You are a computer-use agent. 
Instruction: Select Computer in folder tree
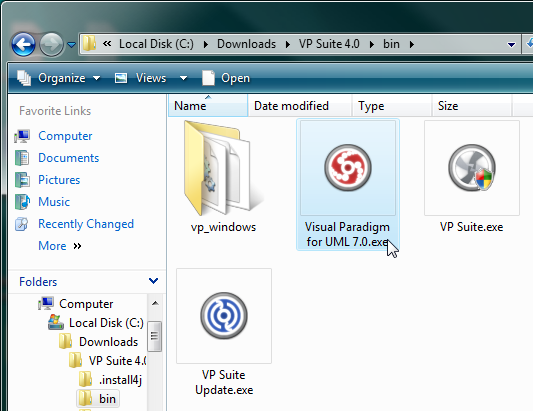point(86,304)
